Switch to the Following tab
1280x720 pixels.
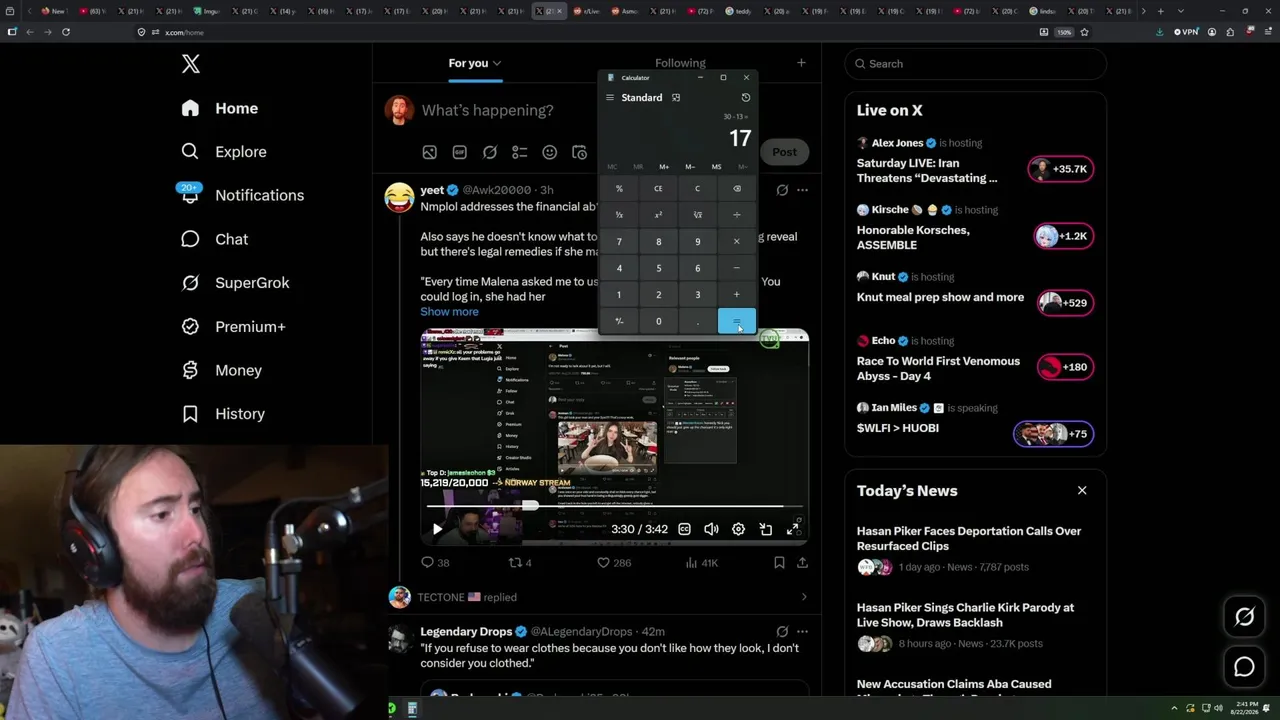(x=680, y=63)
